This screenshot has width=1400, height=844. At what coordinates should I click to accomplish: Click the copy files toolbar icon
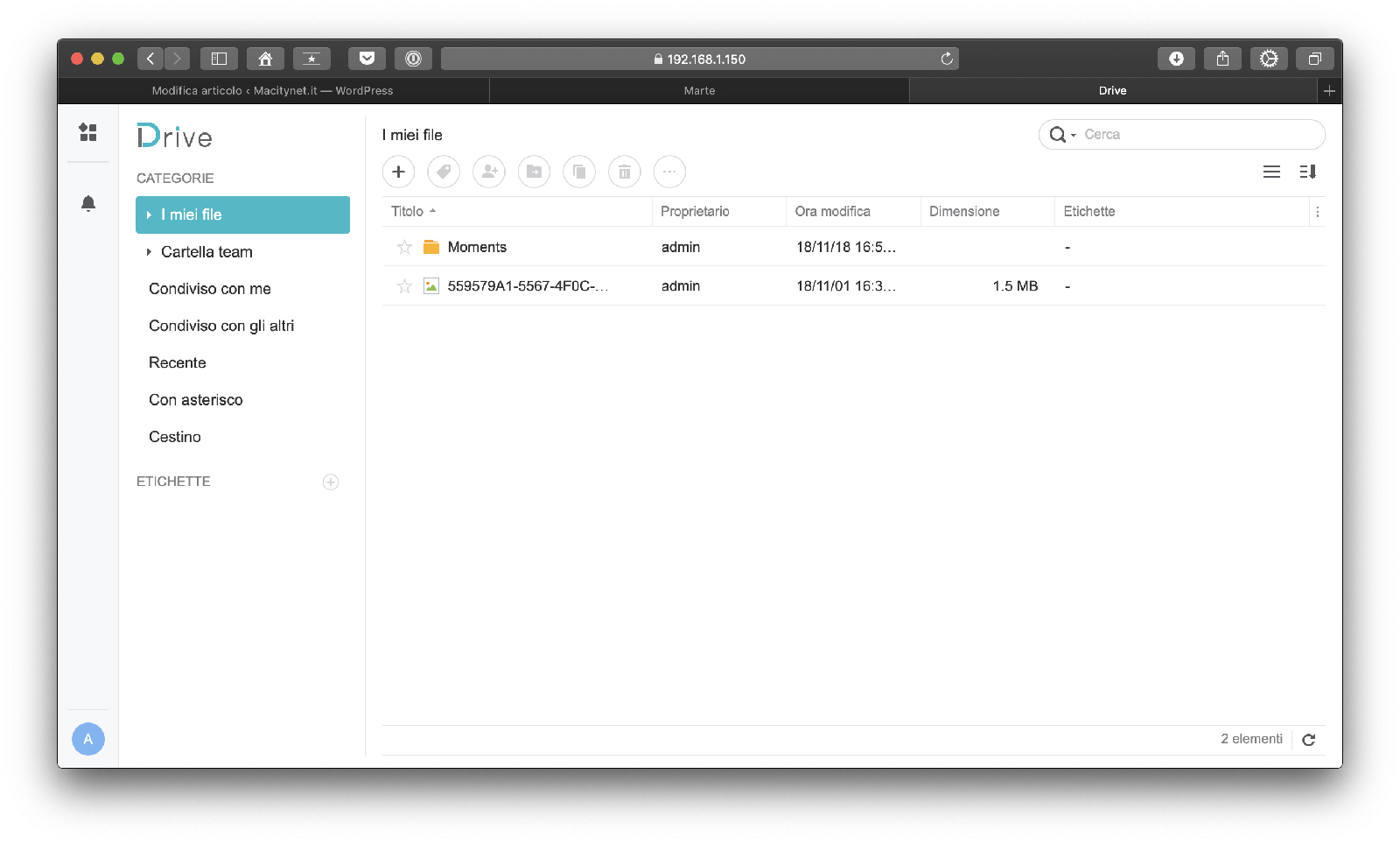pos(579,172)
